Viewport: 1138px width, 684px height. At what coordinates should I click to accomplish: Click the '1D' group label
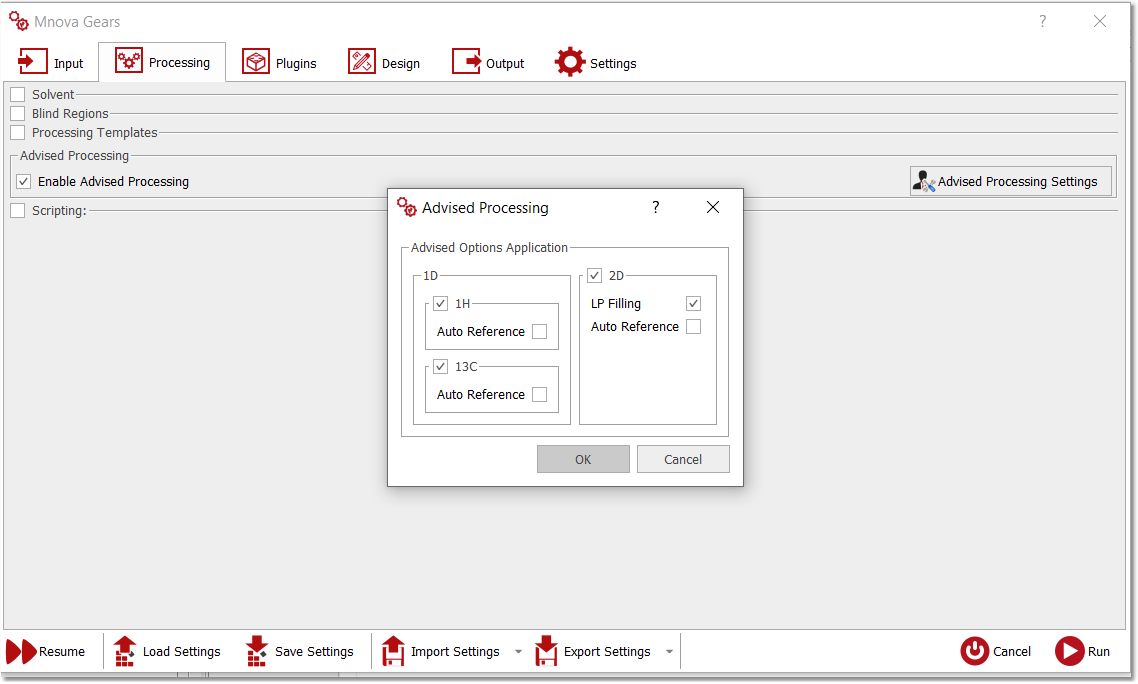(430, 276)
